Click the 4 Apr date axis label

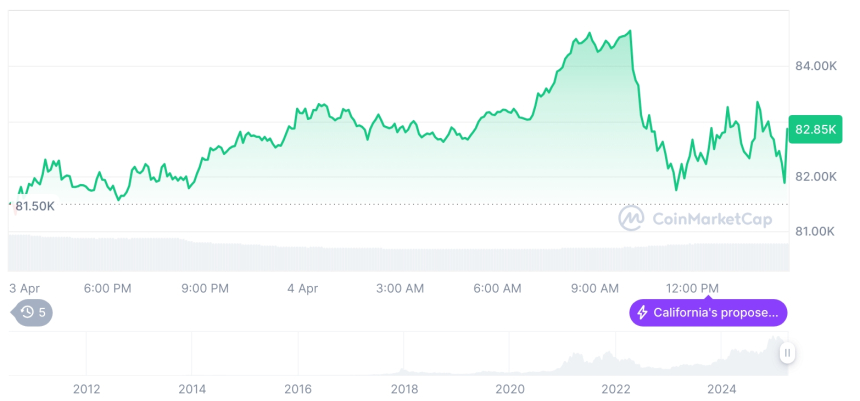pos(302,288)
